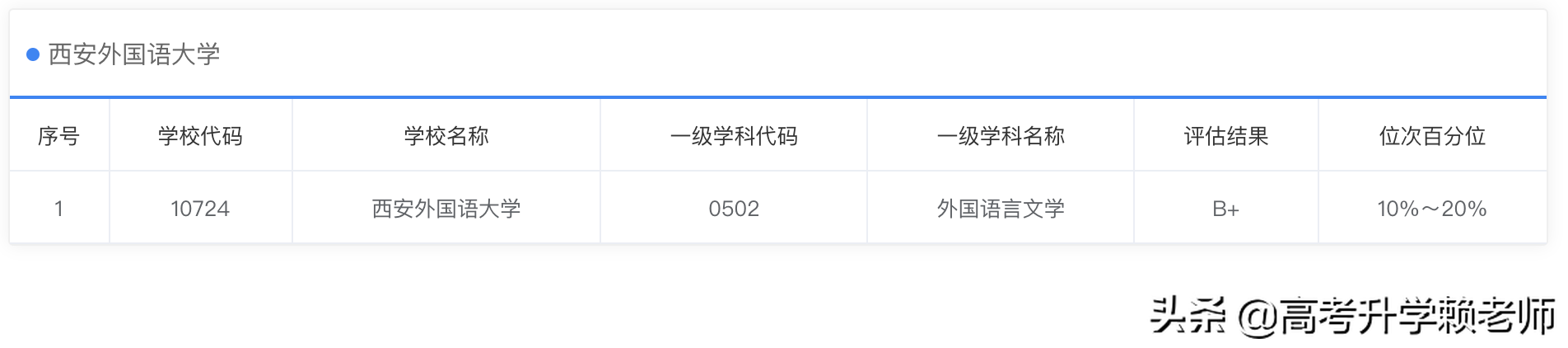Click the discipline code 0502 cell
Image resolution: width=1568 pixels, height=348 pixels.
pos(734,209)
